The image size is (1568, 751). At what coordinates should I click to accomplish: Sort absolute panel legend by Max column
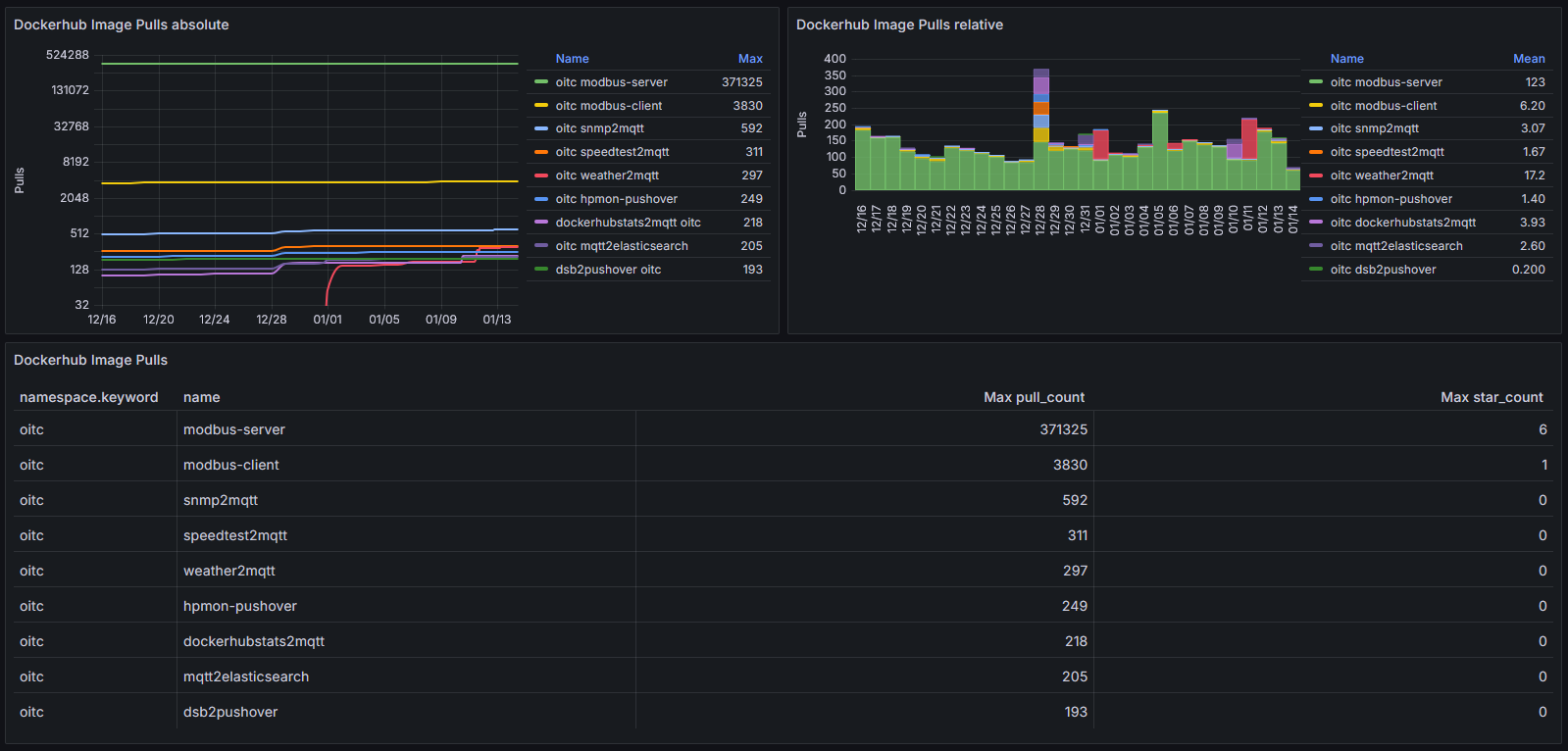(x=750, y=59)
